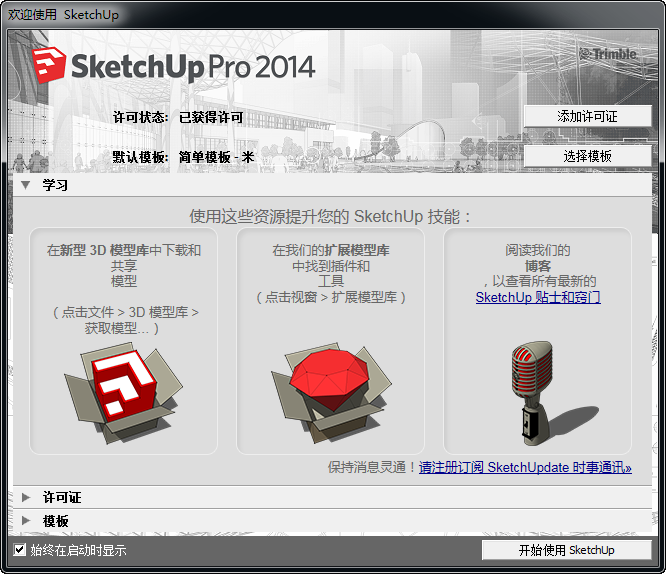Viewport: 666px width, 574px height.
Task: Click the 选择模板 button
Action: (587, 156)
